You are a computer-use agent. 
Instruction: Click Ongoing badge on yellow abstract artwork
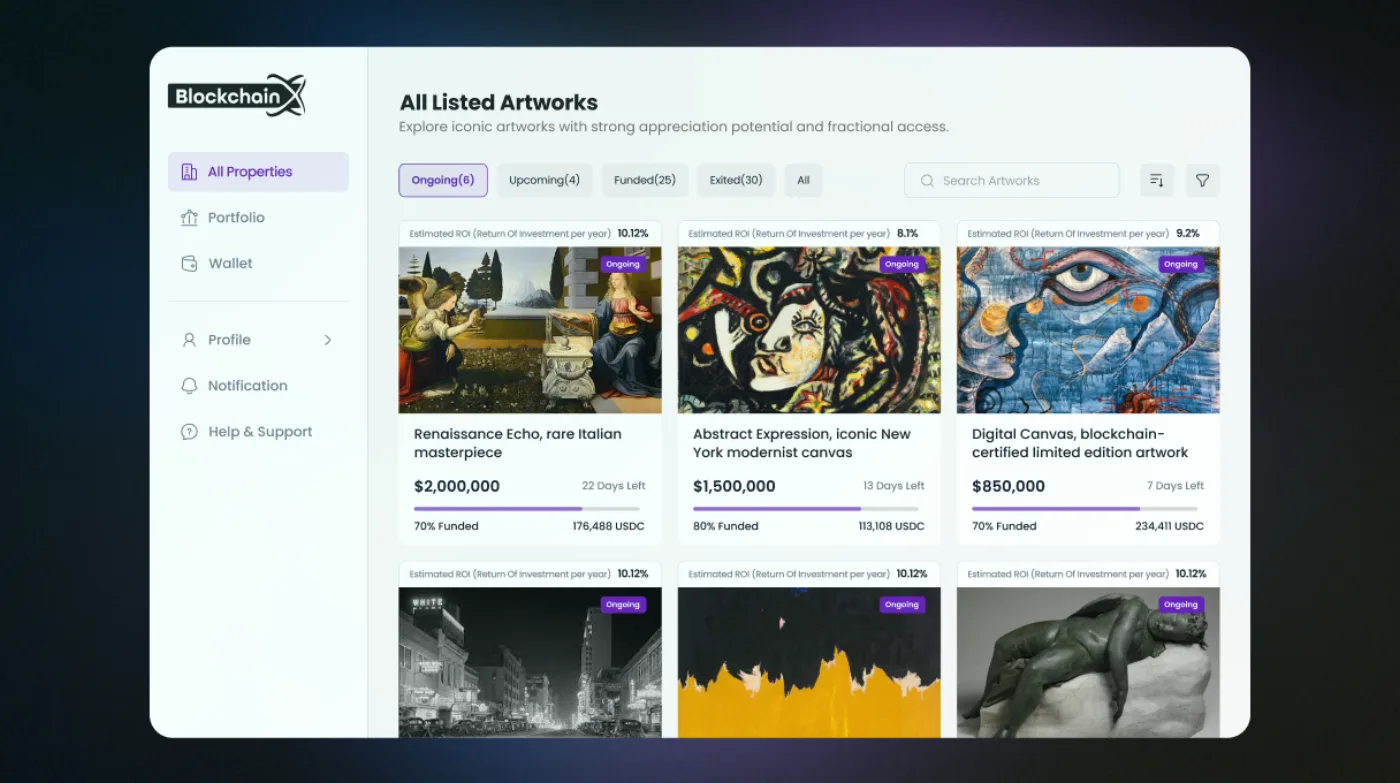(x=902, y=604)
